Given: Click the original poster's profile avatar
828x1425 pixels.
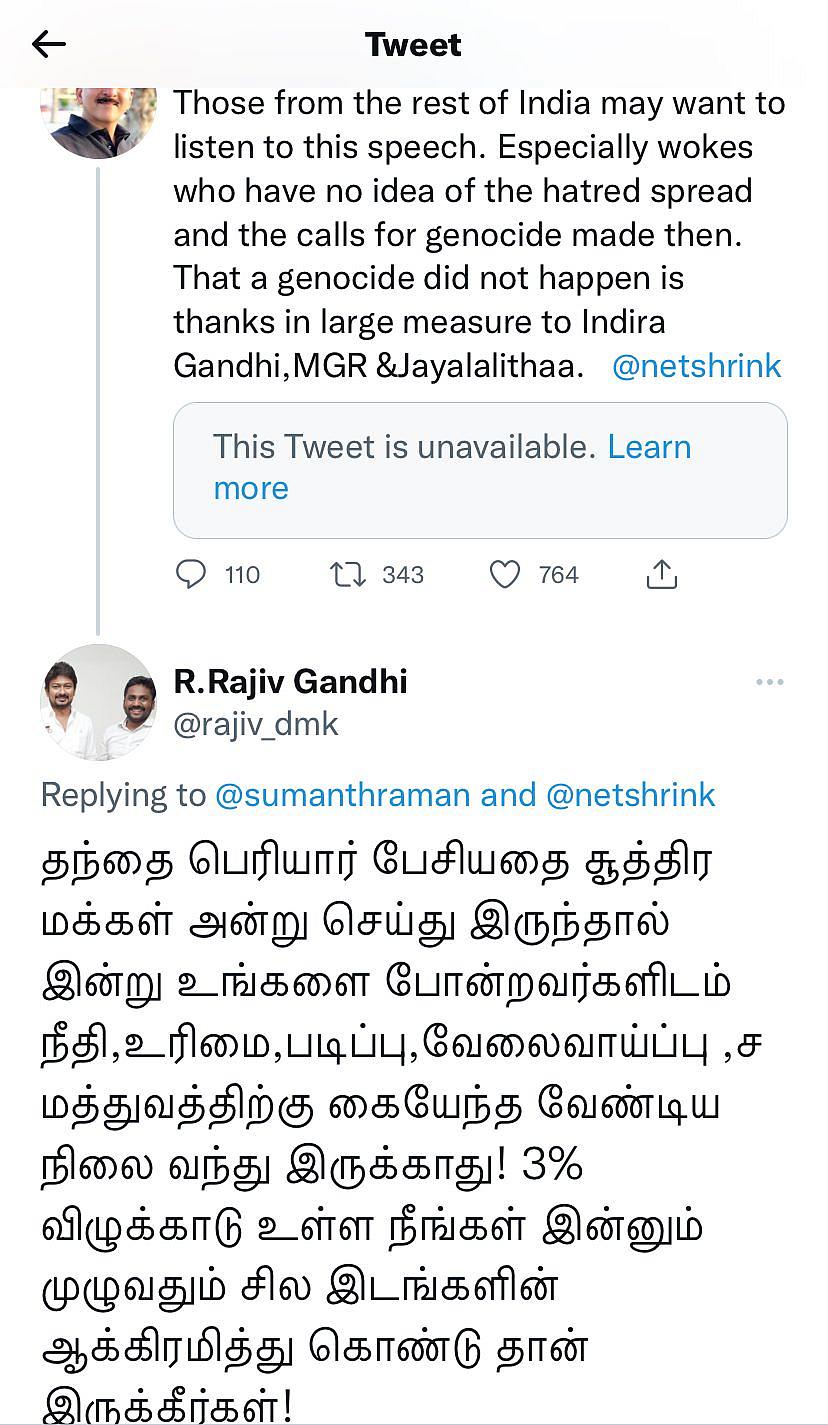Looking at the screenshot, I should pyautogui.click(x=98, y=120).
